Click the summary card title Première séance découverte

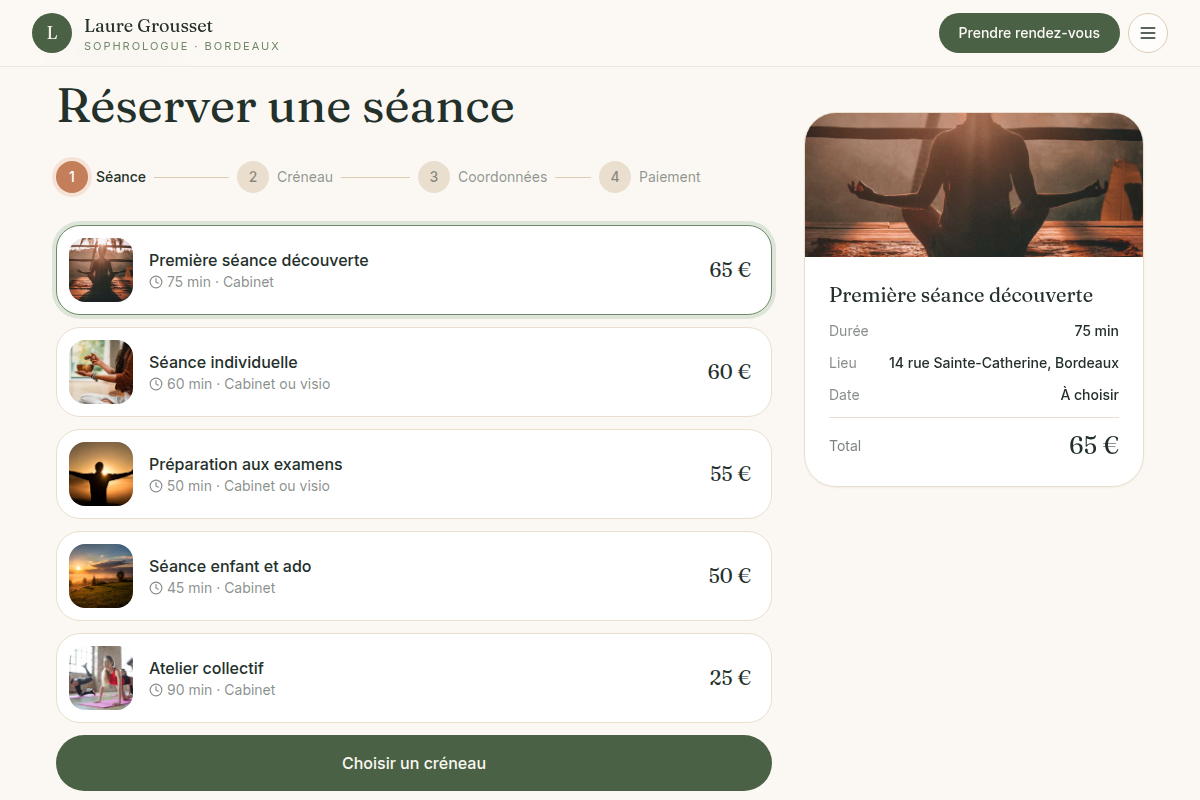[x=961, y=295]
